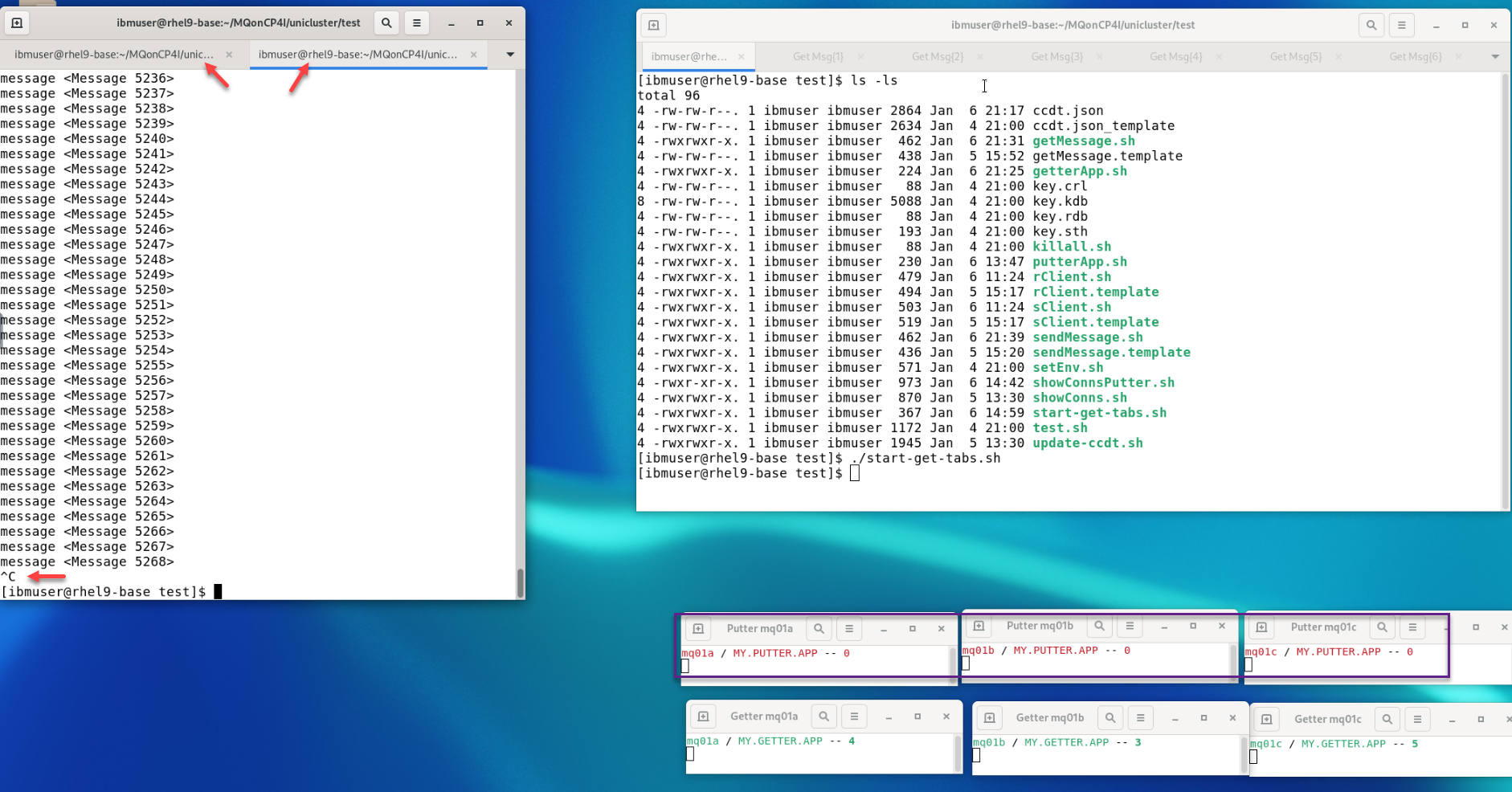
Task: Click left terminal vertical scrollbar
Action: [520, 582]
